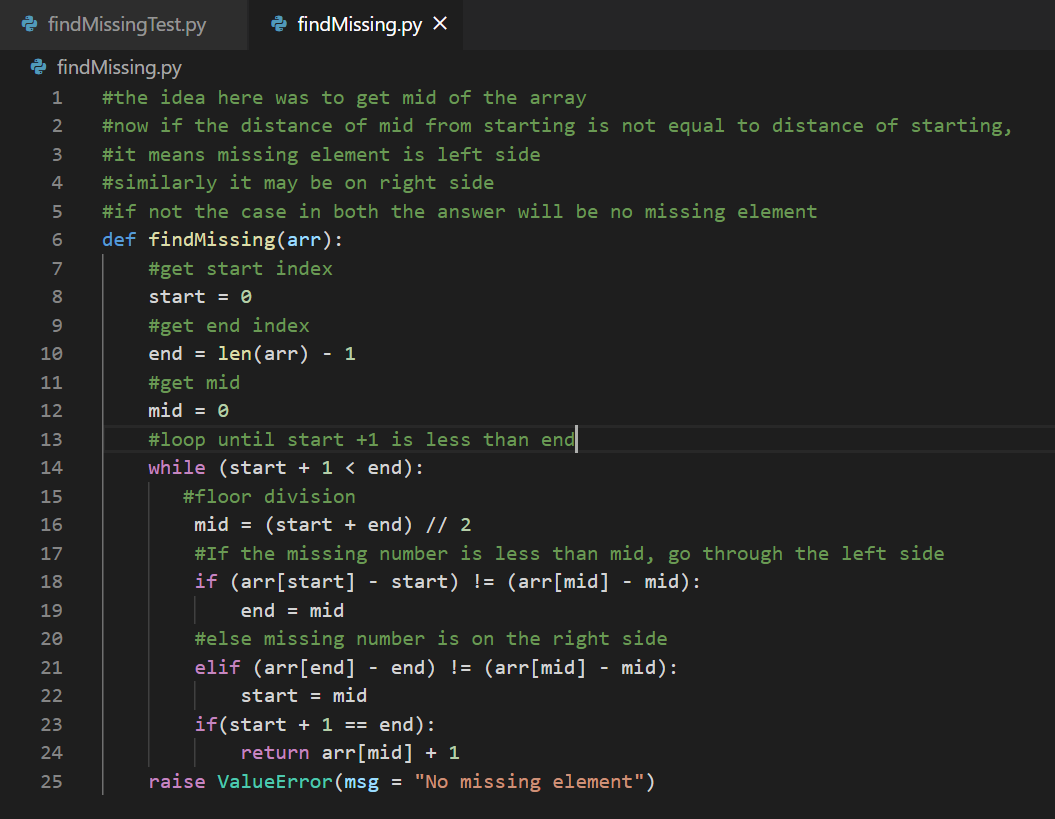Click the 'elif' keyword on line 21
The height and width of the screenshot is (819, 1055).
click(x=217, y=668)
